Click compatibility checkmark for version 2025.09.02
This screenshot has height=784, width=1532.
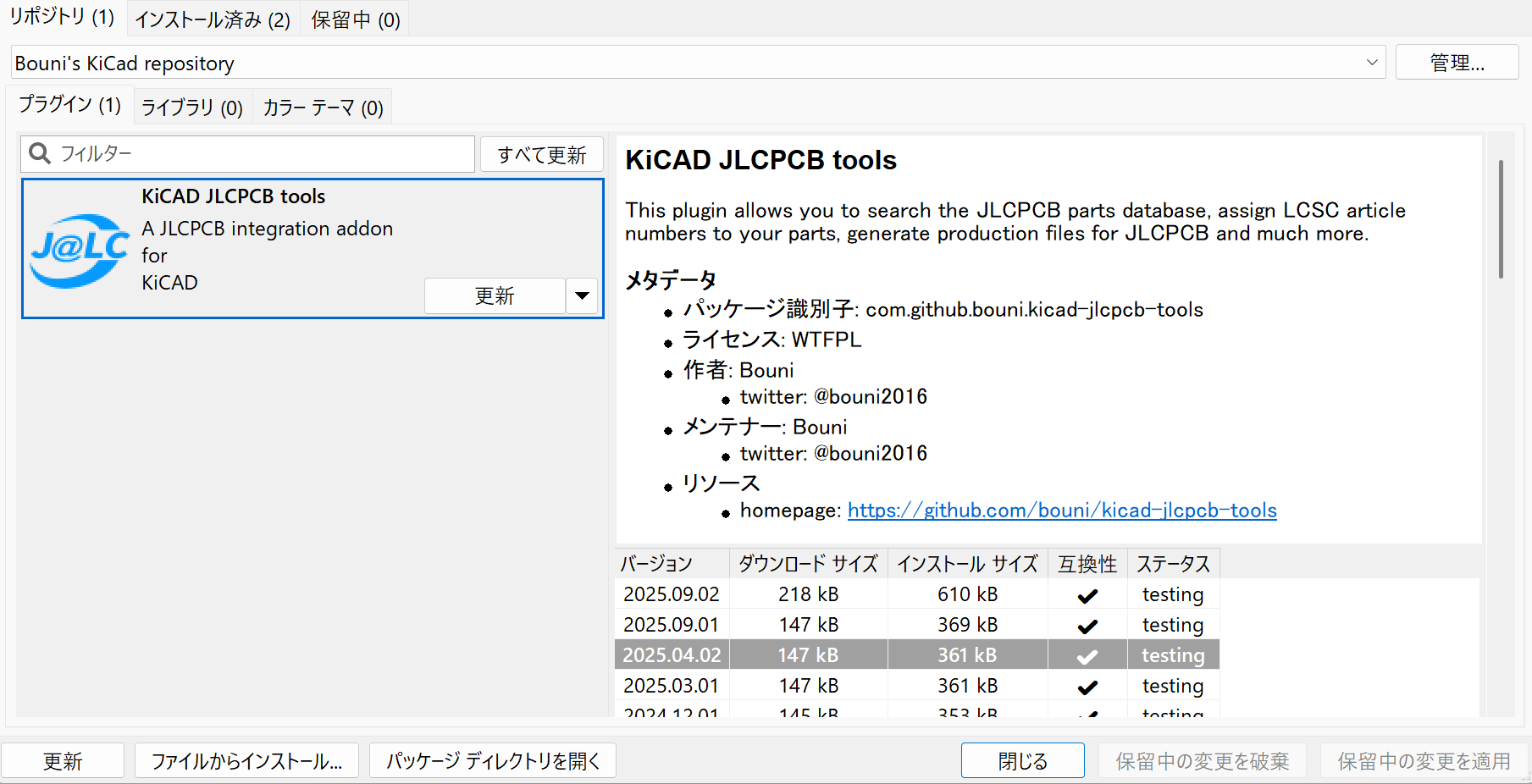[1087, 595]
